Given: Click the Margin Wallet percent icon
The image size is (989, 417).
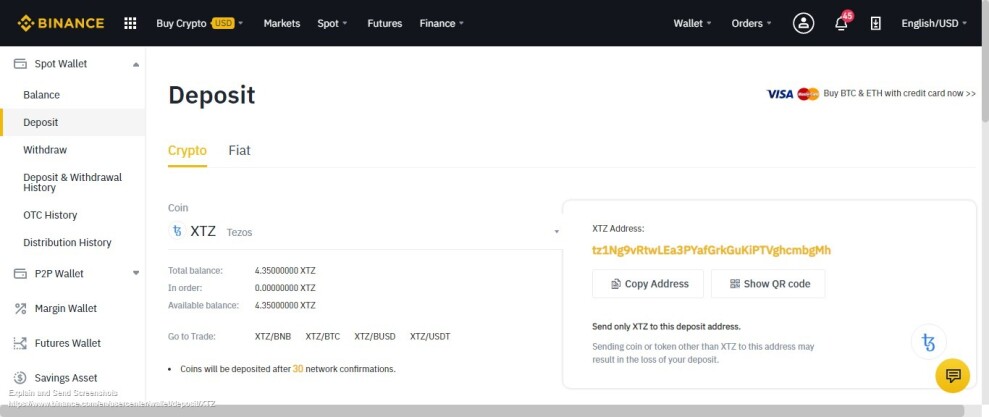Looking at the screenshot, I should [x=20, y=308].
